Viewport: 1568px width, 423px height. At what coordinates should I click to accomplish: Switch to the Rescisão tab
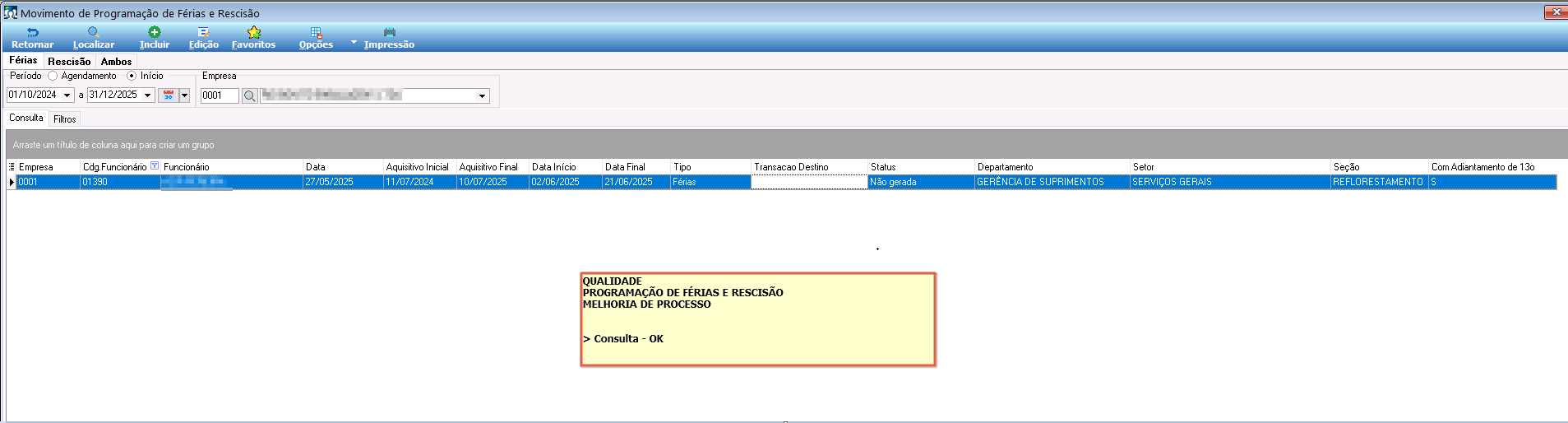[69, 62]
